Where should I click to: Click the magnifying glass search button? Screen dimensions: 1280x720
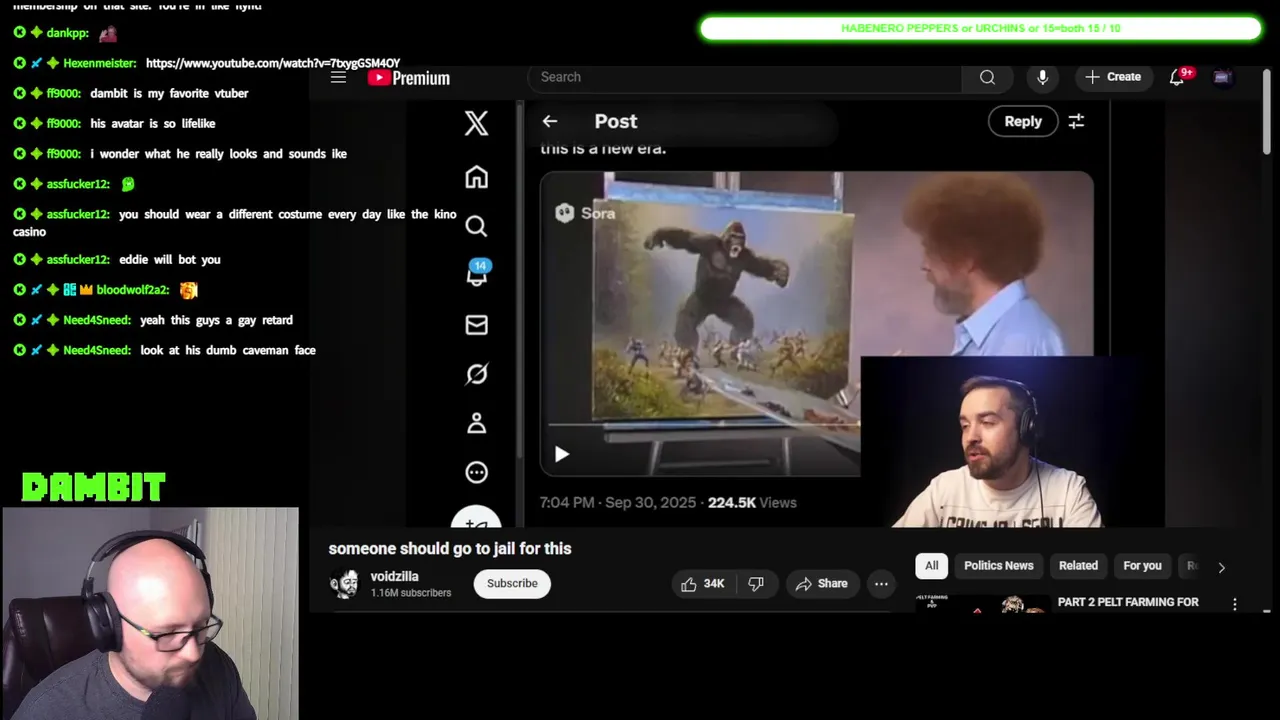tap(987, 77)
